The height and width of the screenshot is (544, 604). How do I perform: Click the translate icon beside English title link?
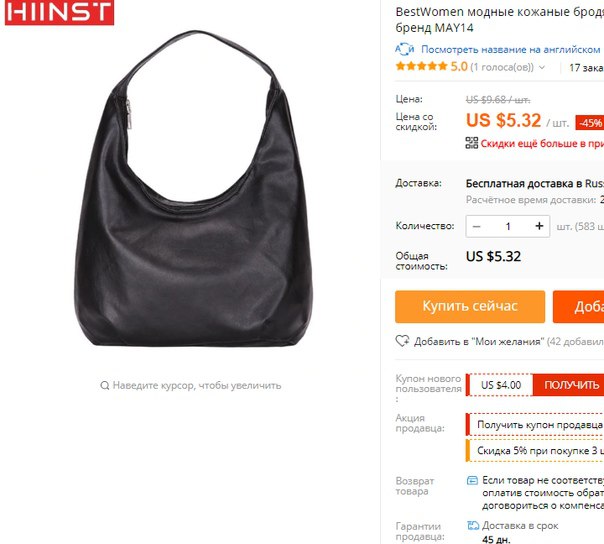404,49
